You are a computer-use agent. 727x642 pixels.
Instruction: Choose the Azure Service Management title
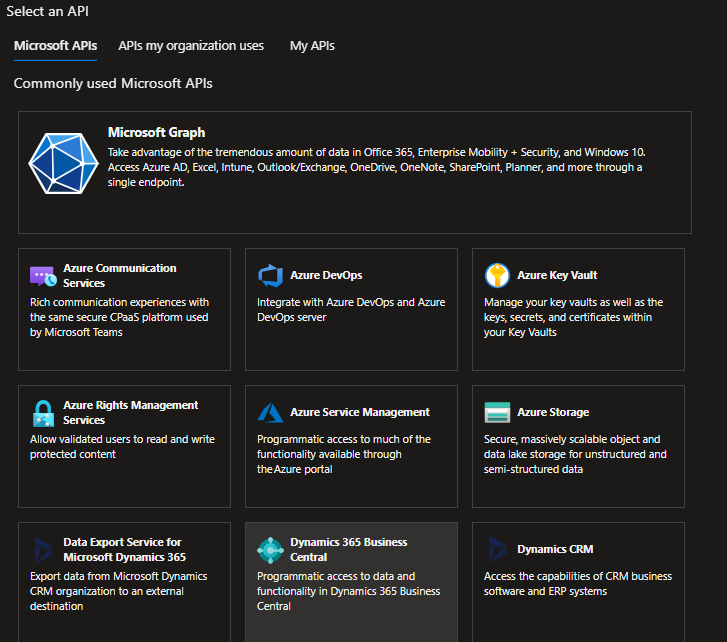tap(360, 413)
